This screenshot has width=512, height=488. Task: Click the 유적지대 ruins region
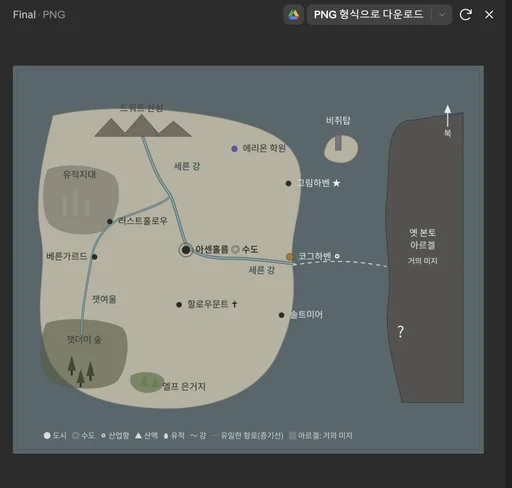[81, 200]
